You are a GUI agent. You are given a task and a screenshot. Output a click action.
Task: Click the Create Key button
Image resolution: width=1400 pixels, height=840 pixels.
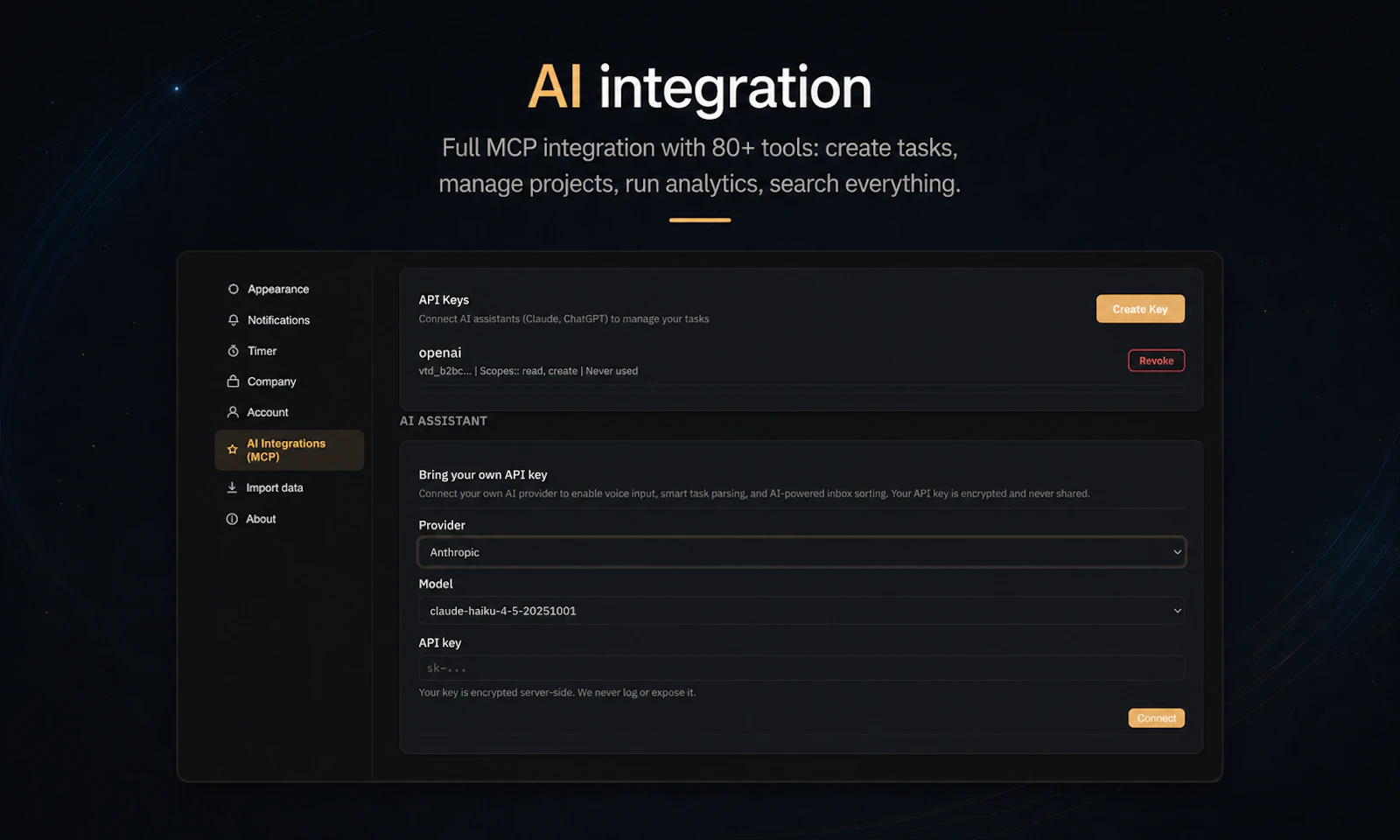[1140, 309]
